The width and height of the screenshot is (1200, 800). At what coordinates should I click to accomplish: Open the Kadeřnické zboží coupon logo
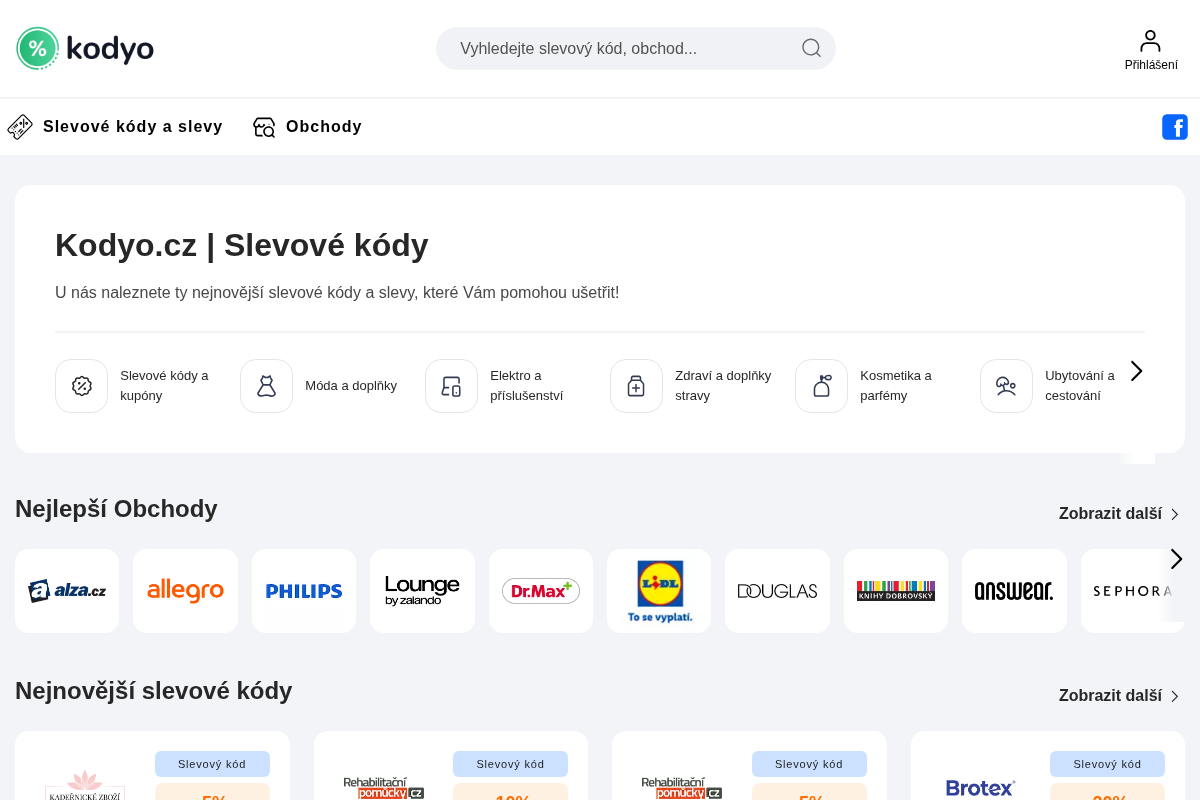(x=85, y=785)
